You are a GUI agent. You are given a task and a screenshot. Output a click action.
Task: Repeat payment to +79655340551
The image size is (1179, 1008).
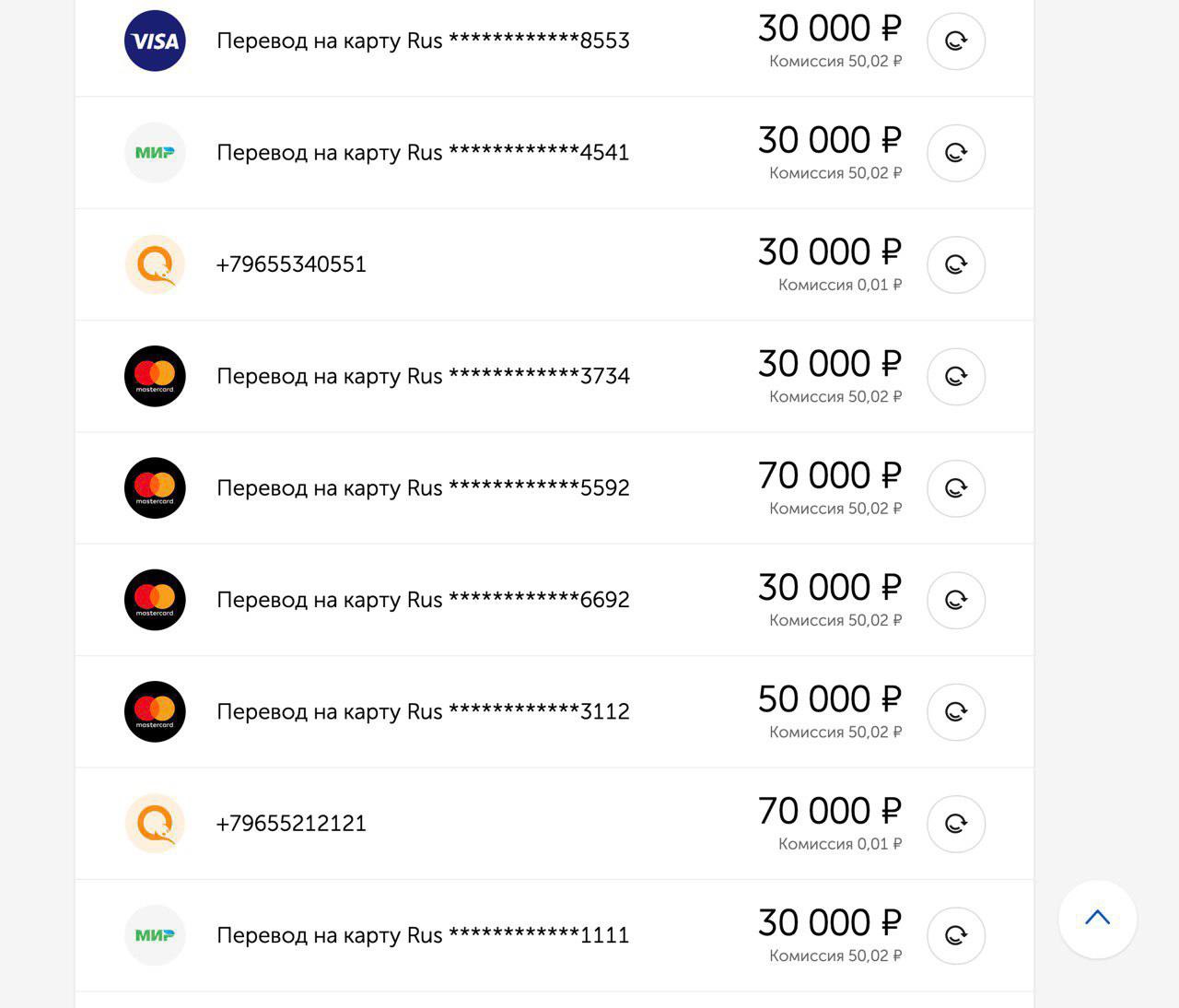coord(956,265)
